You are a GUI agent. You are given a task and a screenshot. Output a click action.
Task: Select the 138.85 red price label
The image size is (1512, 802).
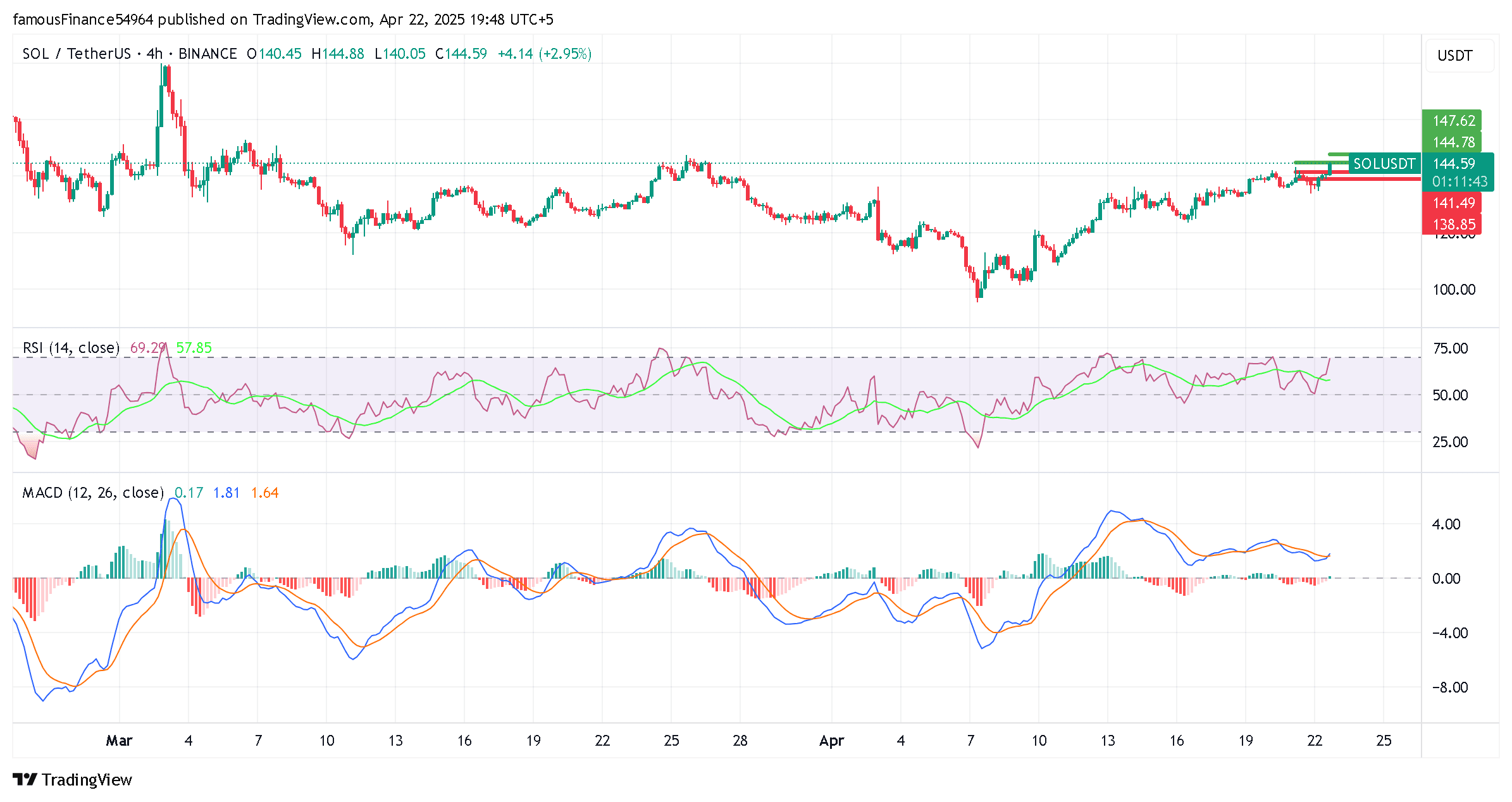[x=1453, y=224]
